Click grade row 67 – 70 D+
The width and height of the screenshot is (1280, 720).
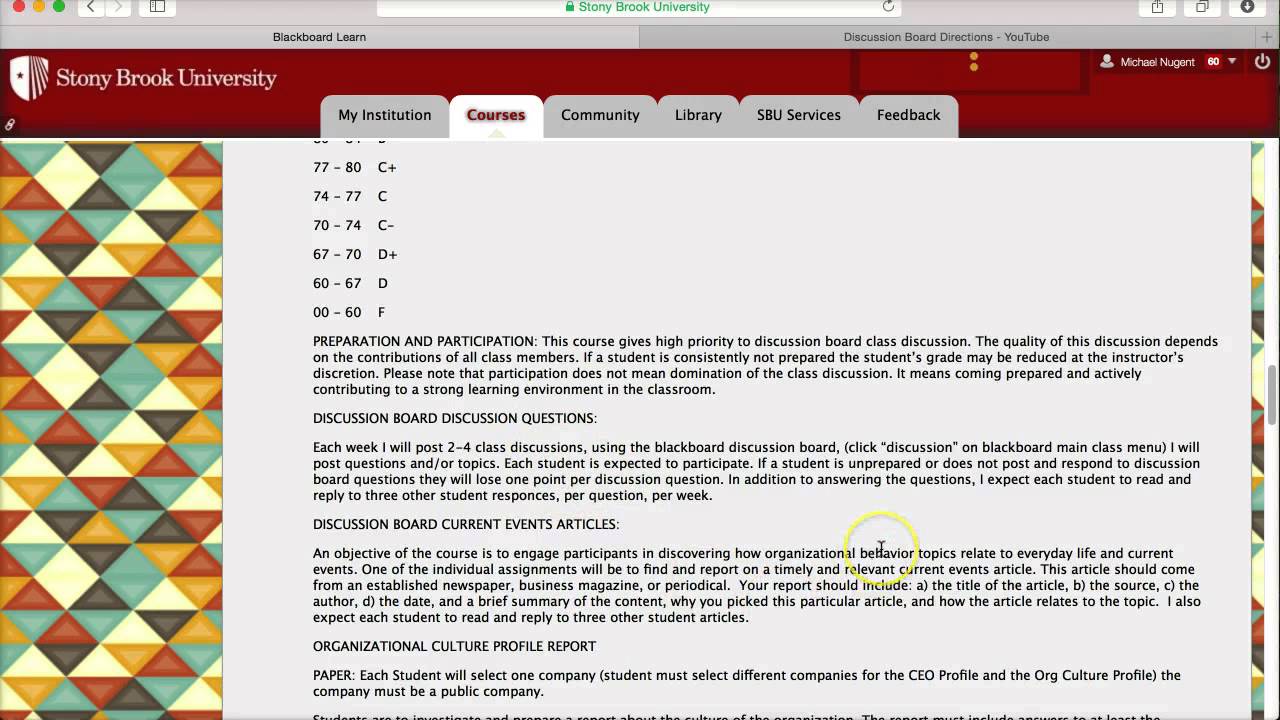pyautogui.click(x=355, y=254)
